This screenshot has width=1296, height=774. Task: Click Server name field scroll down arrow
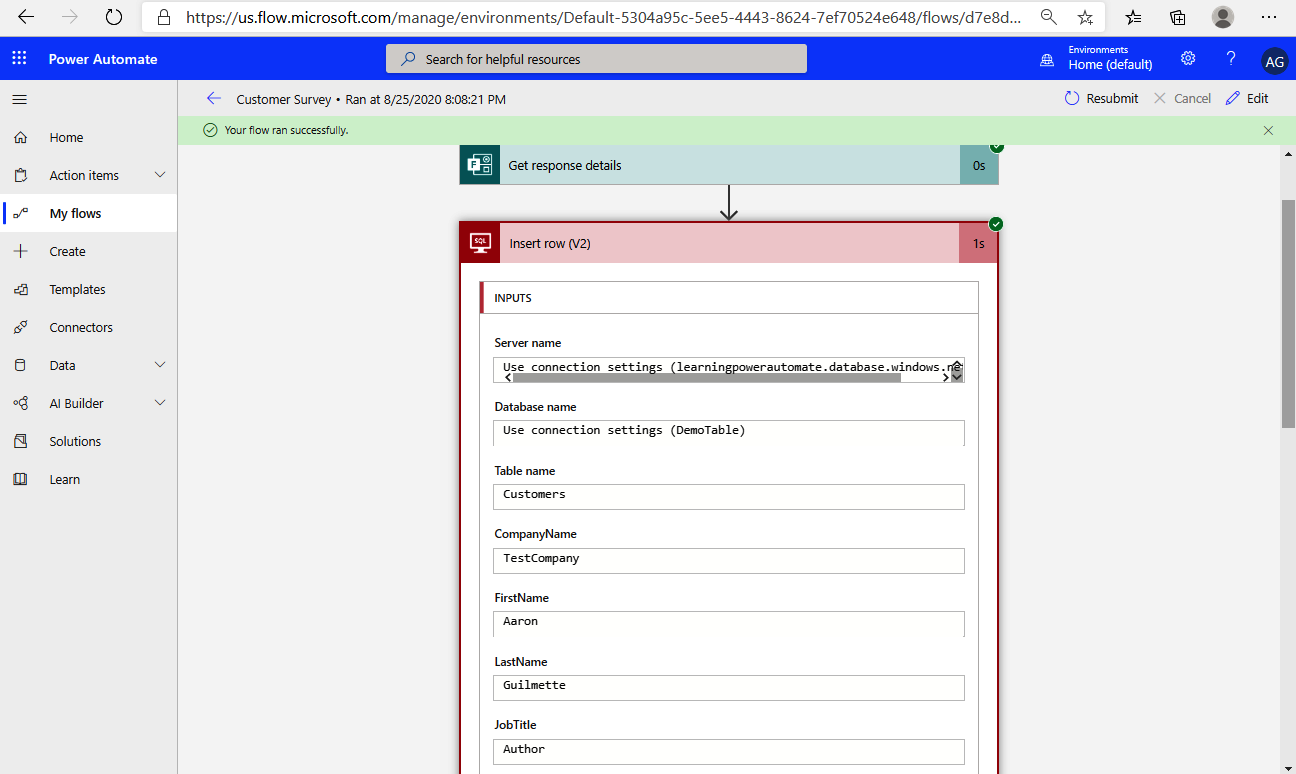(x=957, y=377)
